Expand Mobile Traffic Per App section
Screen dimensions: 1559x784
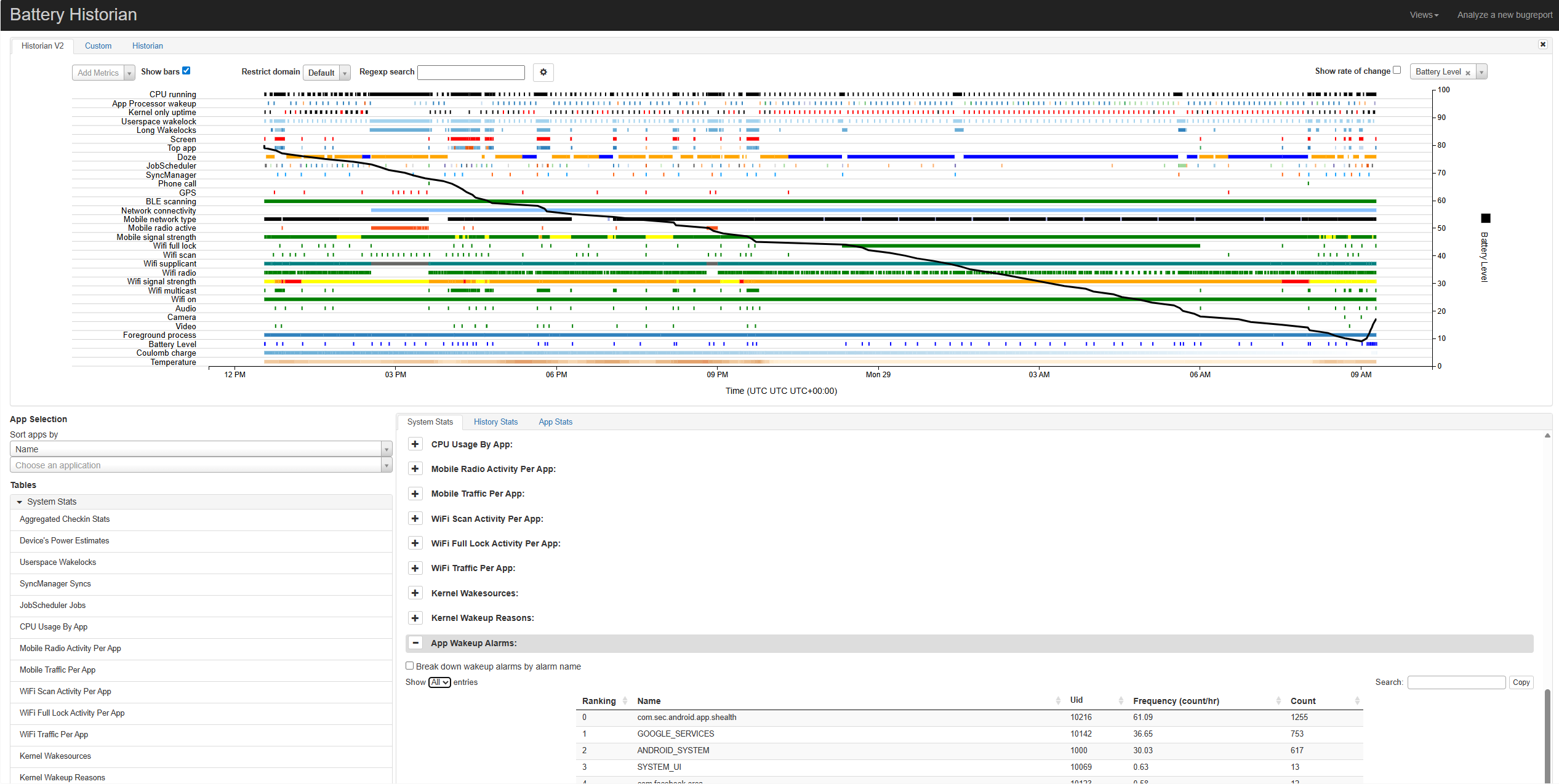point(415,494)
